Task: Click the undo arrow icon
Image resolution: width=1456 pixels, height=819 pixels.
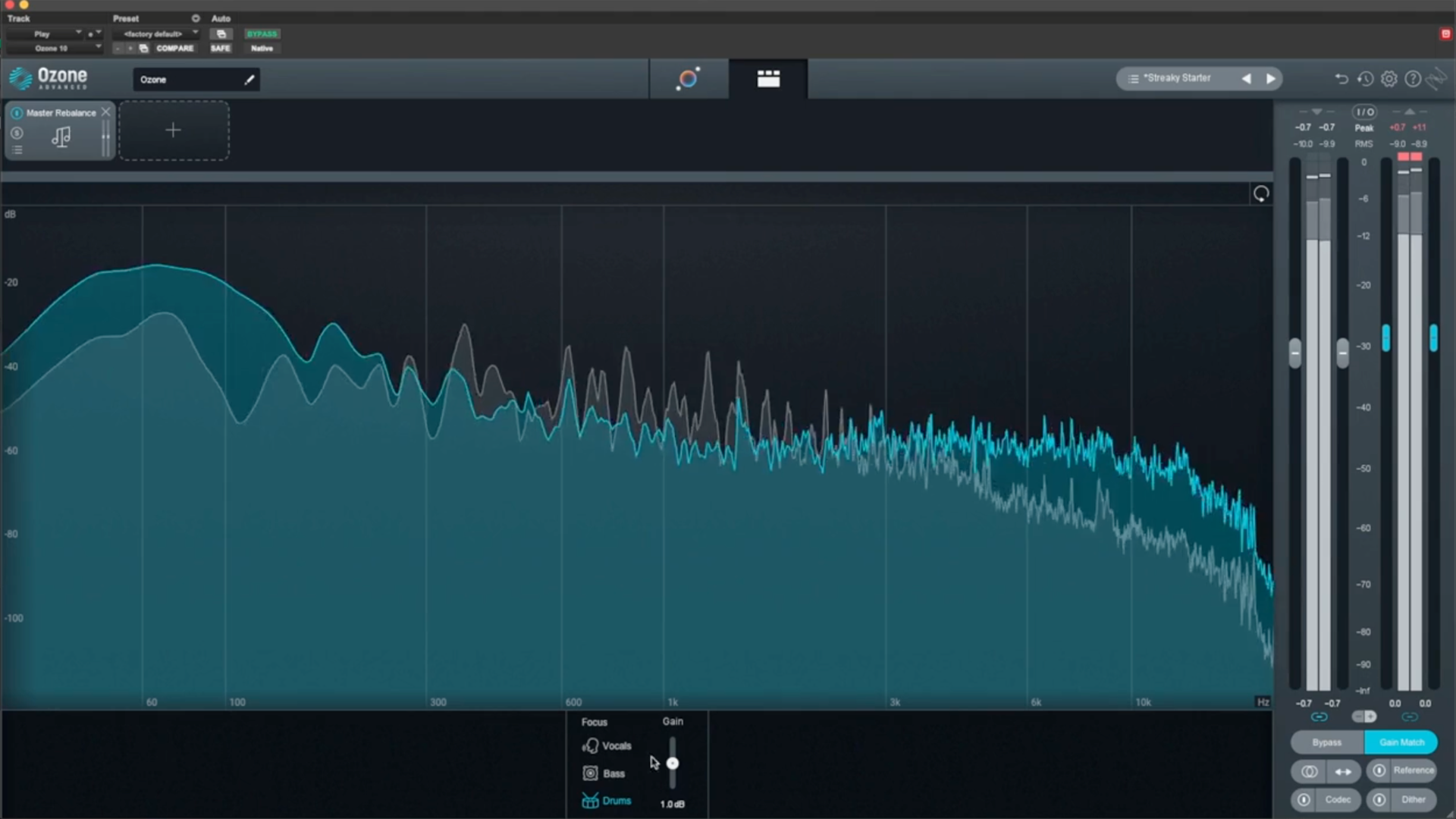Action: click(1341, 79)
